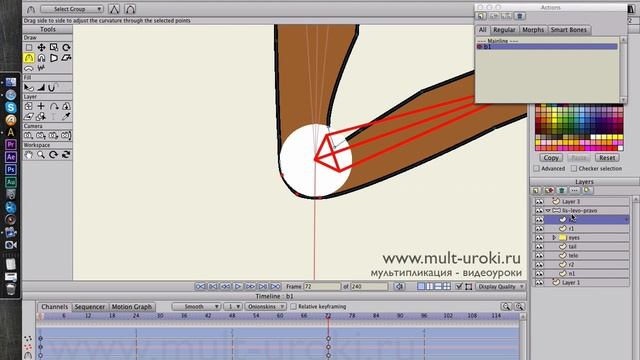Viewport: 640px width, 360px height.
Task: Switch to the Morphs actions tab
Action: click(533, 30)
